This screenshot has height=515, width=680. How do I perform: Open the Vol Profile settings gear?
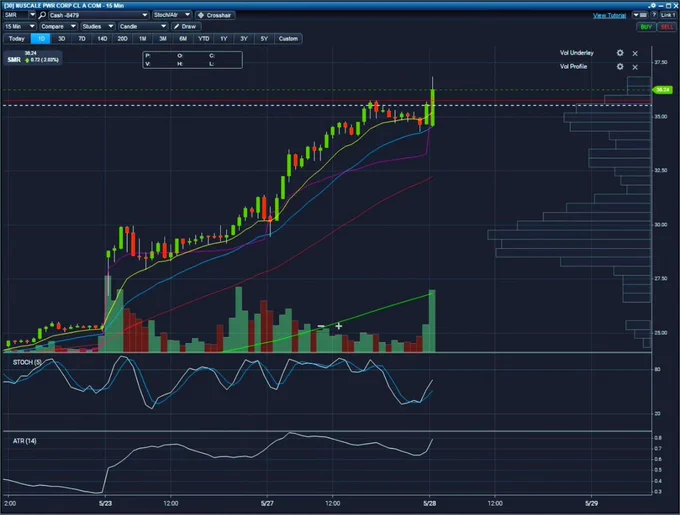620,66
